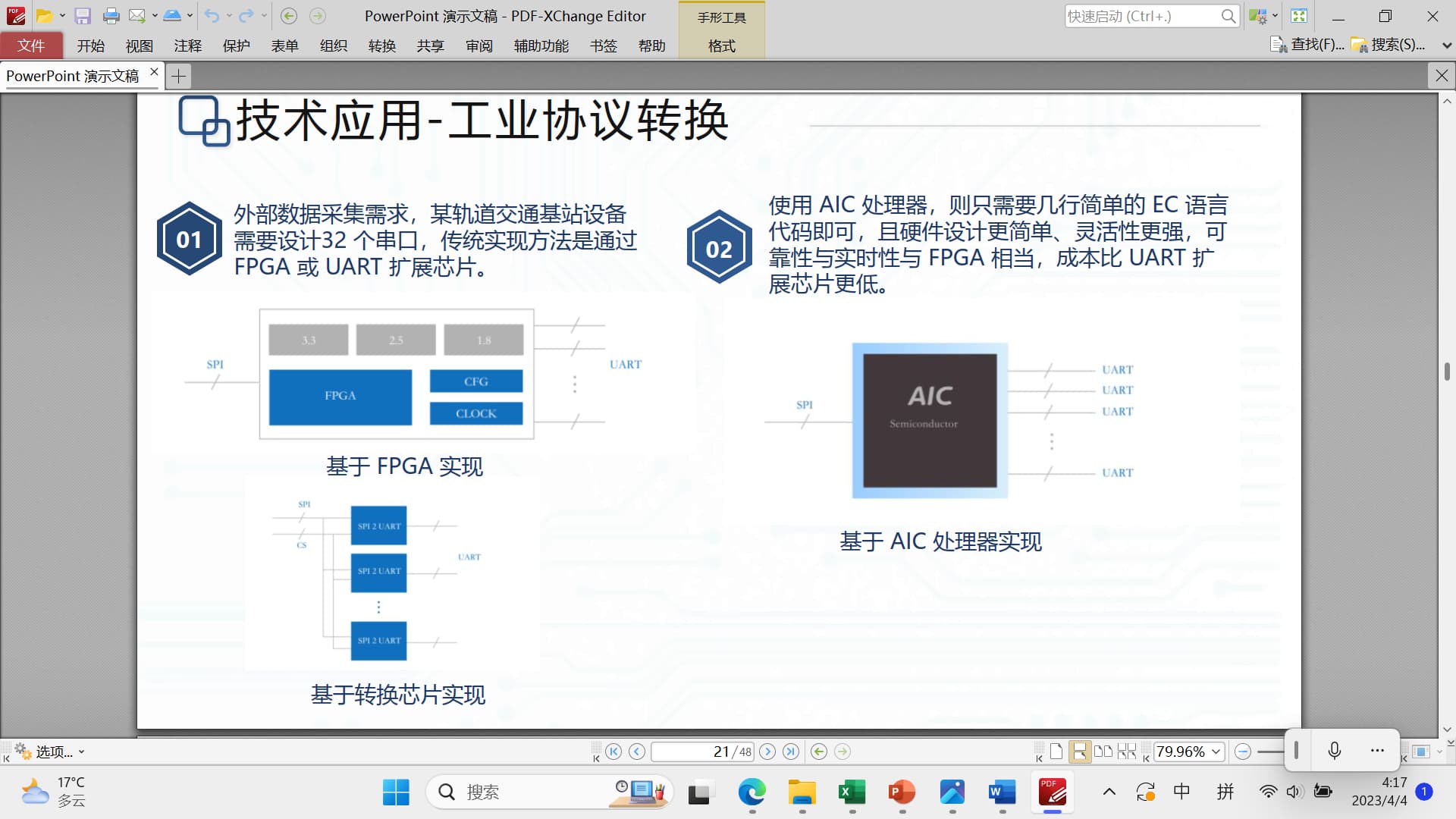The image size is (1456, 819).
Task: Expand the Open folder dropdown arrow
Action: coord(62,16)
